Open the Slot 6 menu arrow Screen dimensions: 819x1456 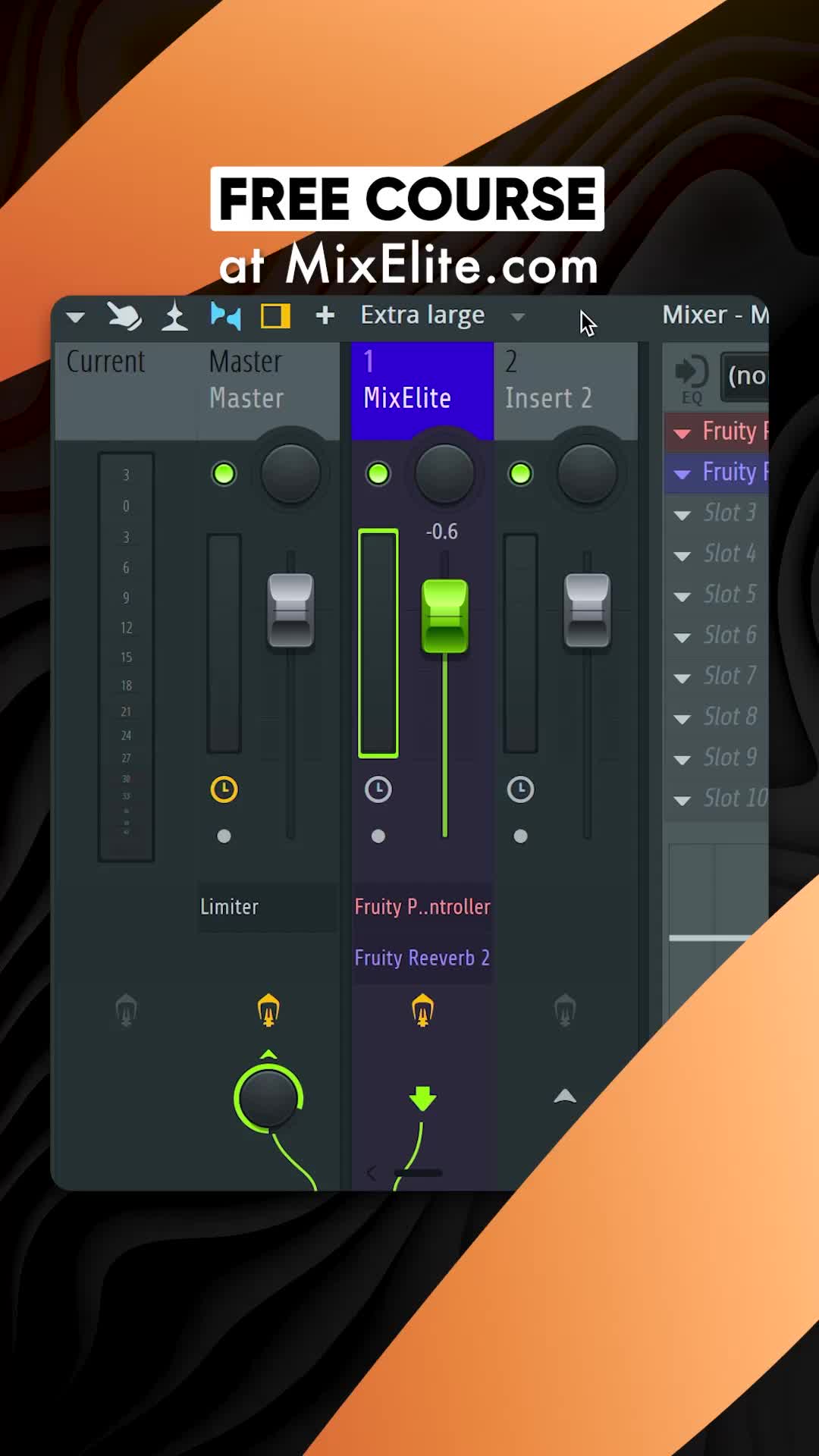tap(682, 638)
